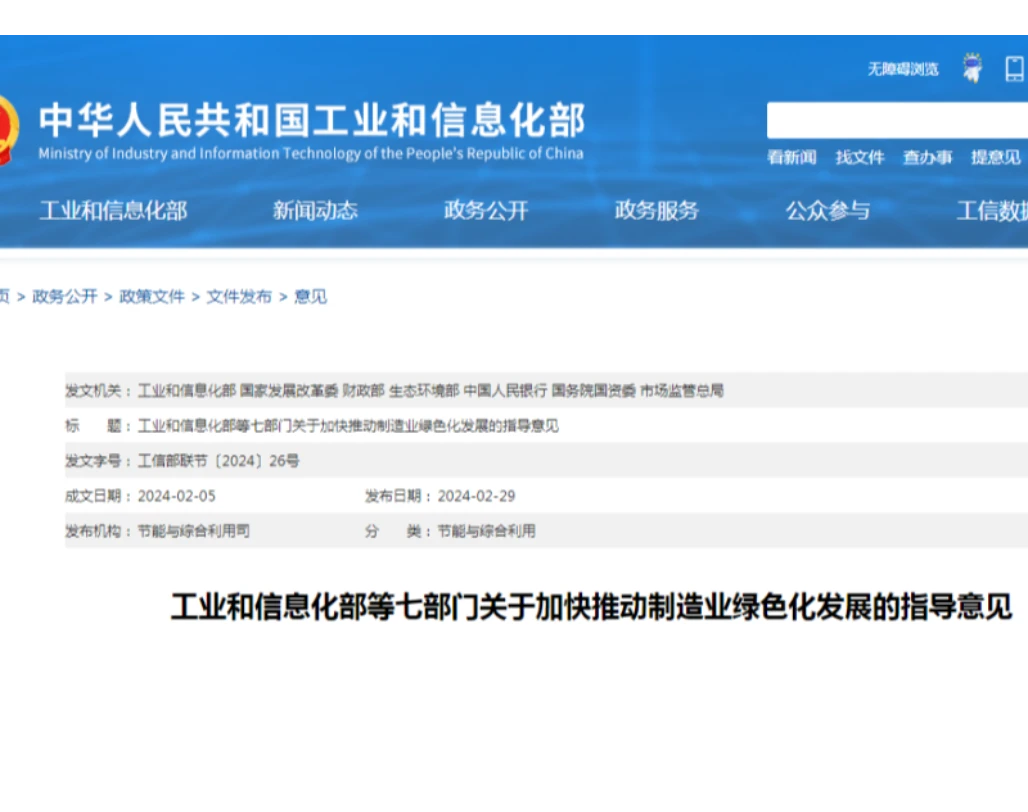The image size is (1028, 812).
Task: Click 意见 in the breadcrumb trail
Action: click(x=309, y=296)
